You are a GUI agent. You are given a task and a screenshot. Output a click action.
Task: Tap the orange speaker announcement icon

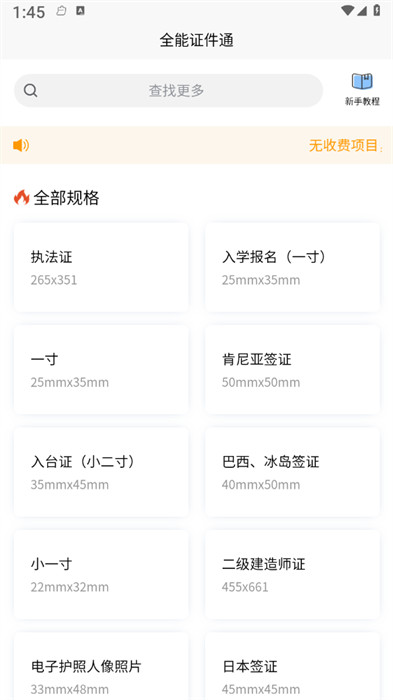[x=21, y=145]
